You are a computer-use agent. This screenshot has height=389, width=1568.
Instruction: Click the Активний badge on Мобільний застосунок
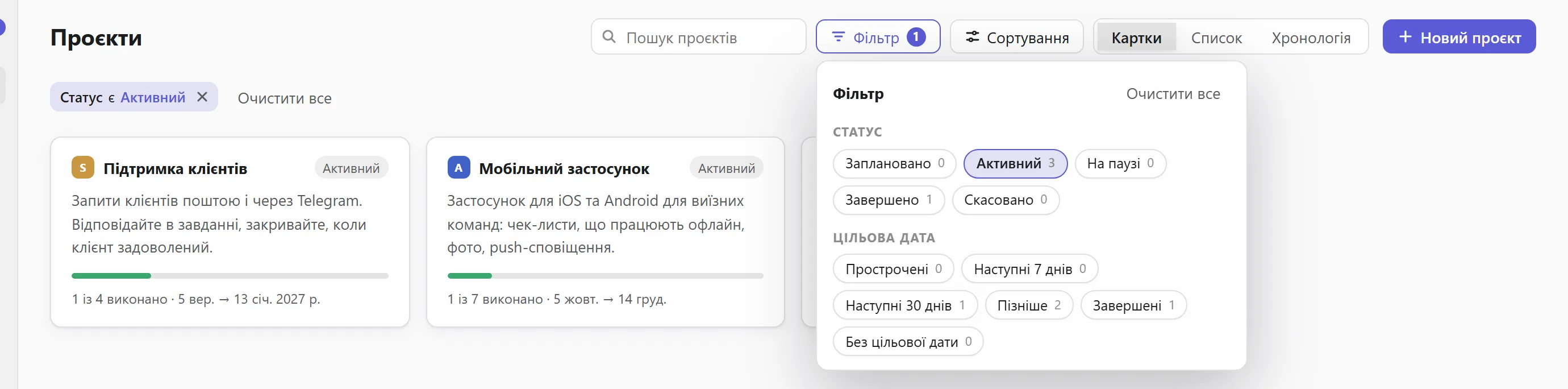(726, 168)
